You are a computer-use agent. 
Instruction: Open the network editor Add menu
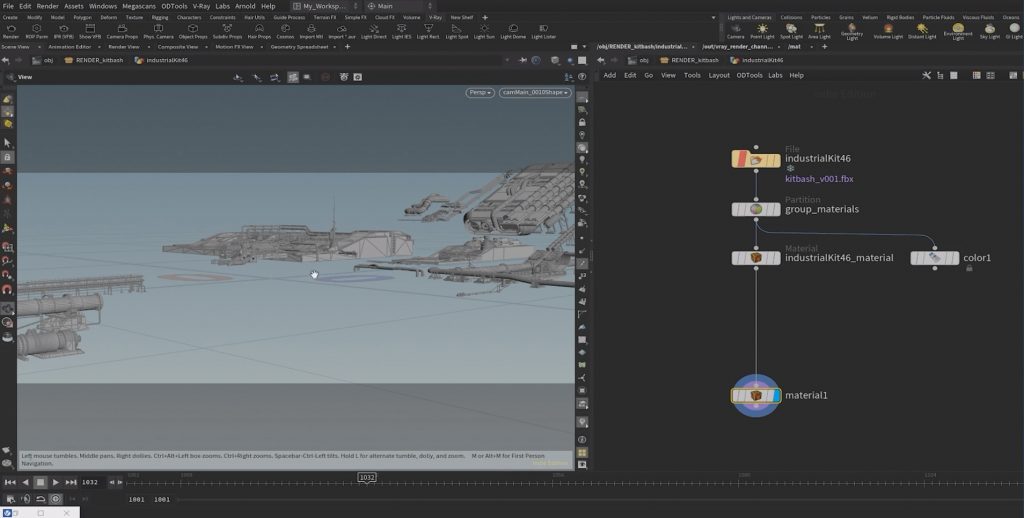609,75
